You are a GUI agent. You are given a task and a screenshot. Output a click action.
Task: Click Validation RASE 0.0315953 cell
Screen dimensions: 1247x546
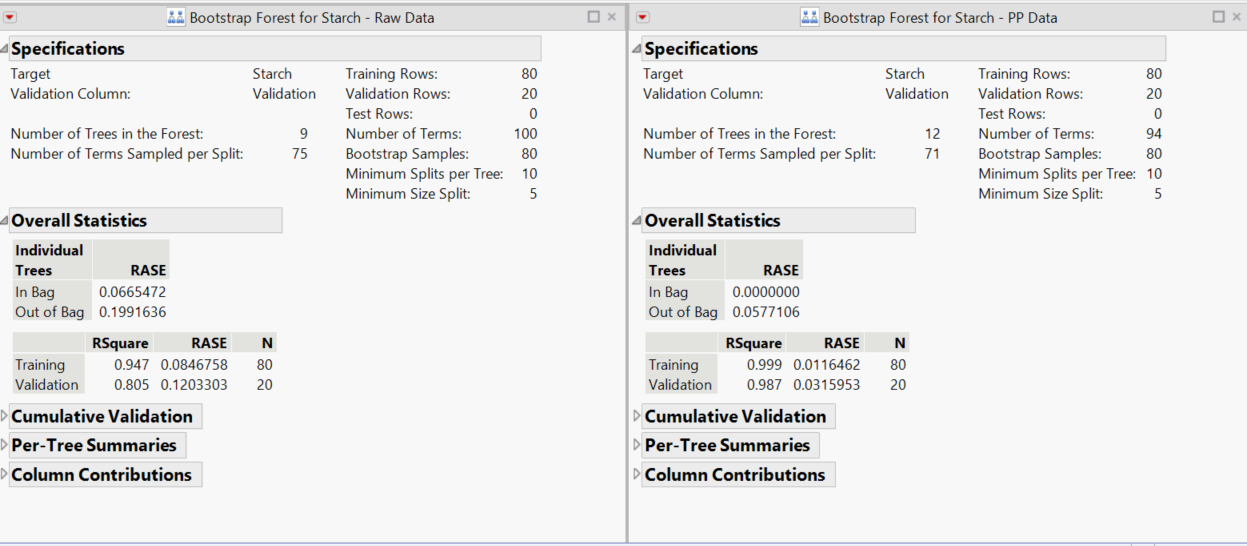tap(827, 384)
